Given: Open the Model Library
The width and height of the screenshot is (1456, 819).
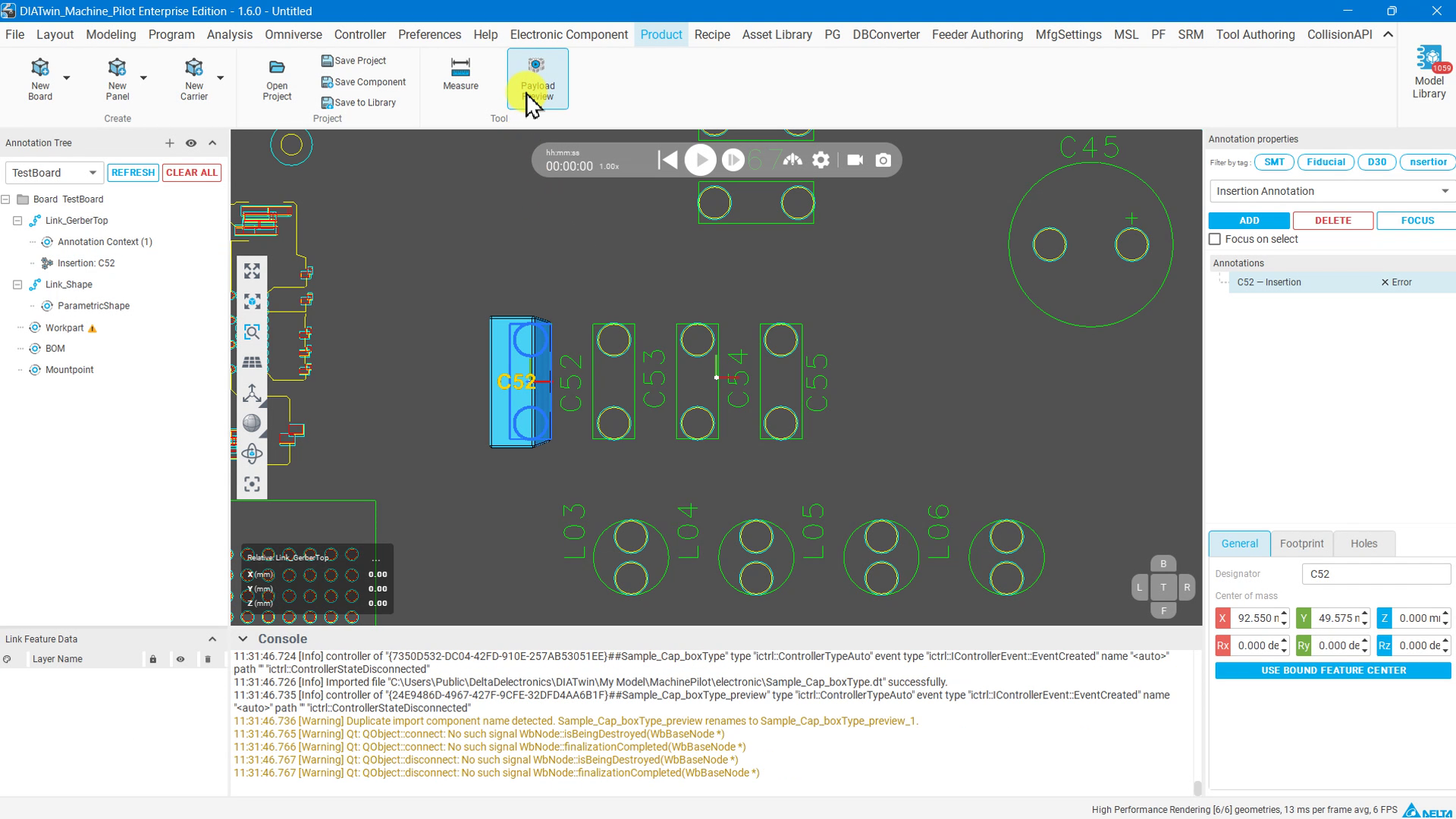Looking at the screenshot, I should (x=1429, y=73).
